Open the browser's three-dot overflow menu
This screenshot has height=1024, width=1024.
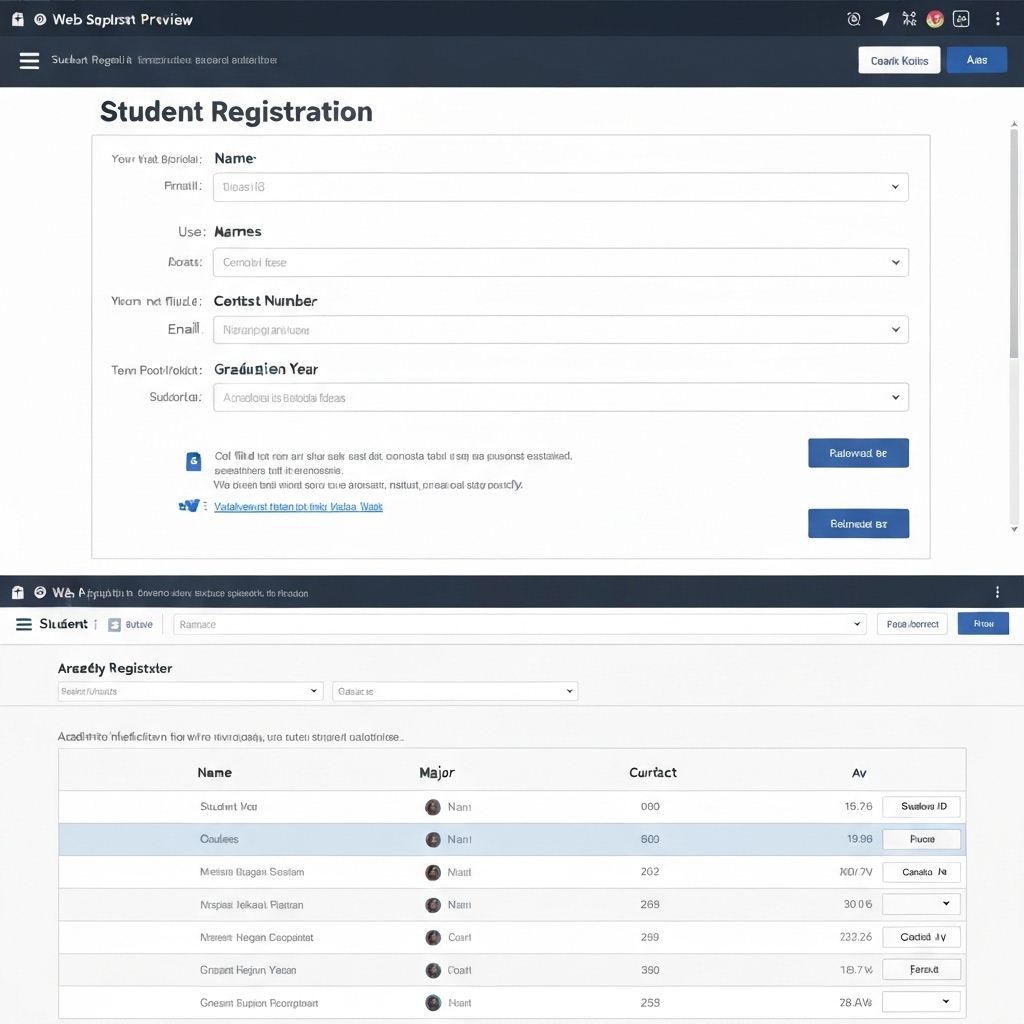[x=997, y=18]
